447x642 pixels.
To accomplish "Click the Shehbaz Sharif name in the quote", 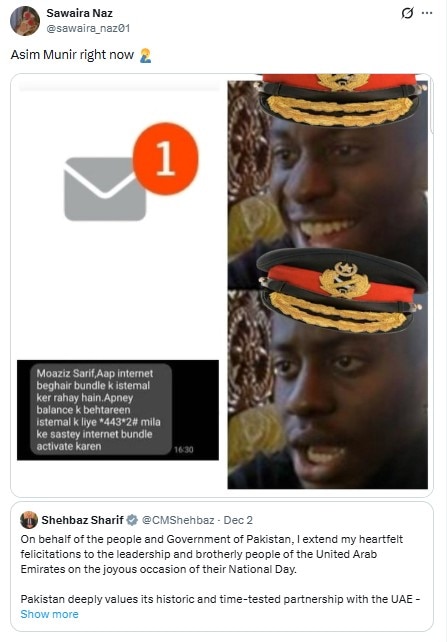I will 82,520.
